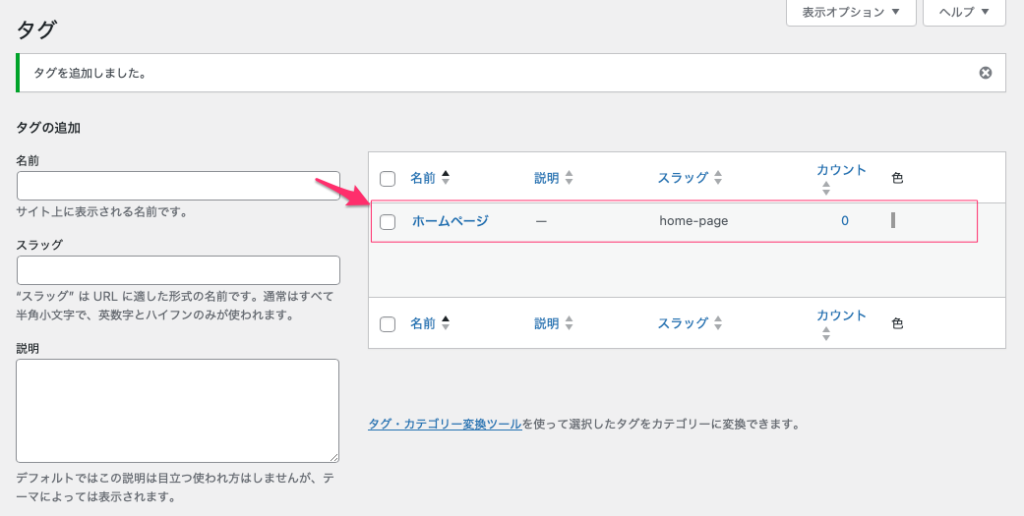Sort by スラッグ using header sort arrows
This screenshot has height=516, width=1024.
click(717, 178)
